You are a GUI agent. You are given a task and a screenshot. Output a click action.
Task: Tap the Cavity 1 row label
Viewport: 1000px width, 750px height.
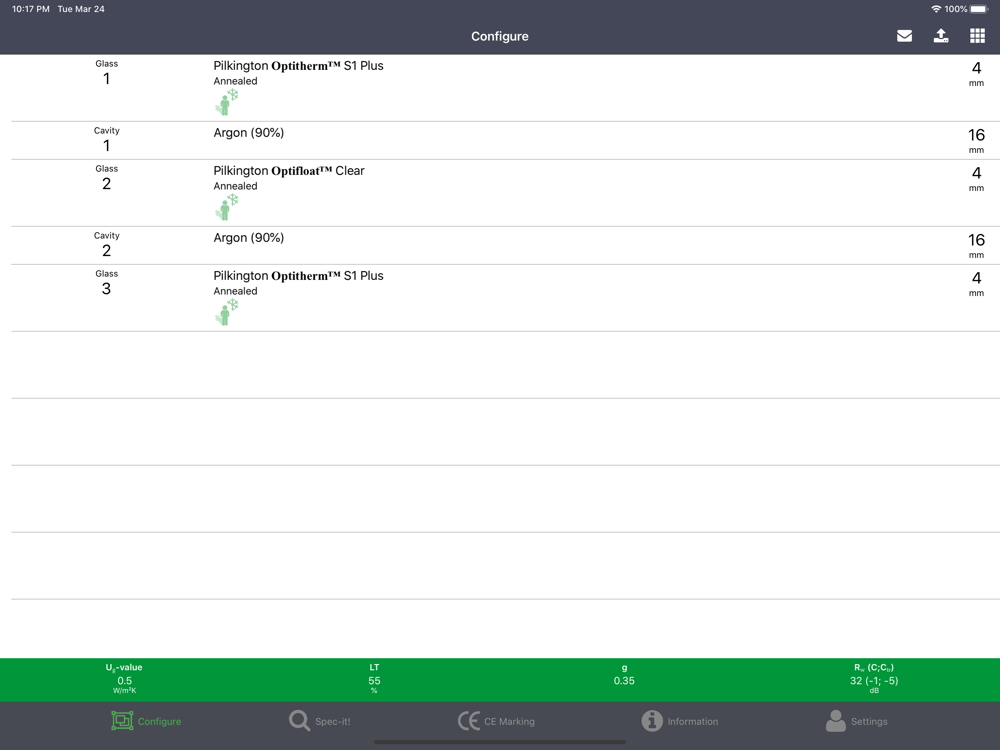(x=107, y=140)
